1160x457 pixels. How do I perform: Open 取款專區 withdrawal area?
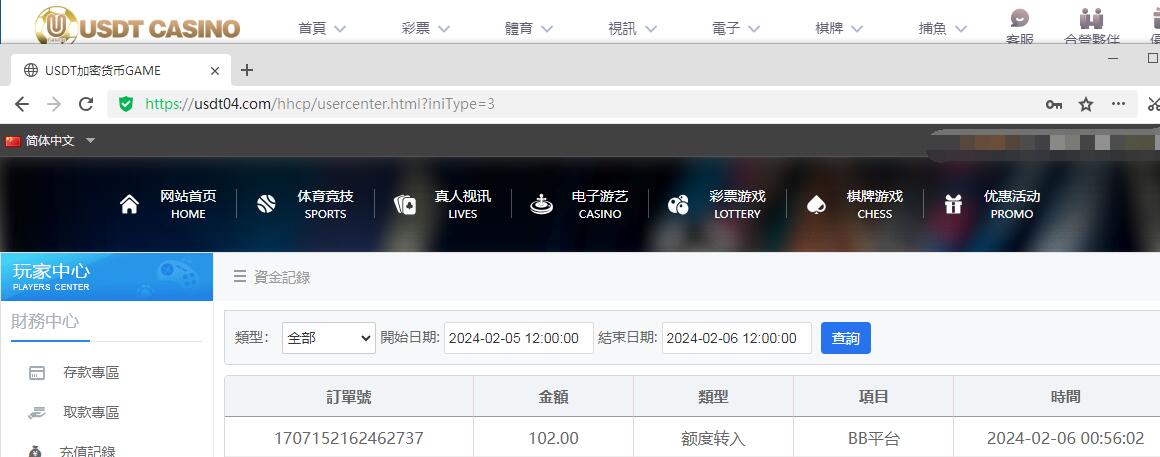(x=91, y=413)
